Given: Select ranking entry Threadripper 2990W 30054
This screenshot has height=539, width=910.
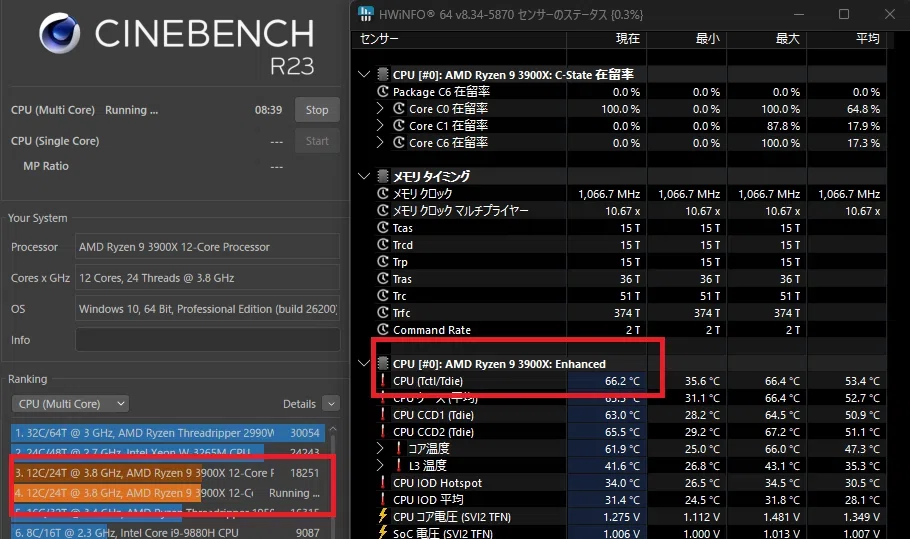Looking at the screenshot, I should (168, 433).
